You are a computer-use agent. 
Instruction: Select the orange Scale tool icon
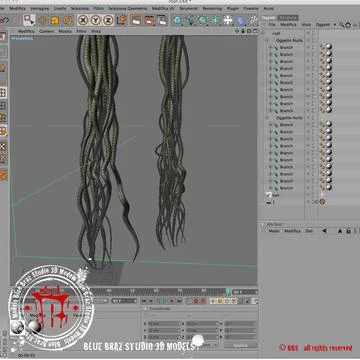[55, 21]
